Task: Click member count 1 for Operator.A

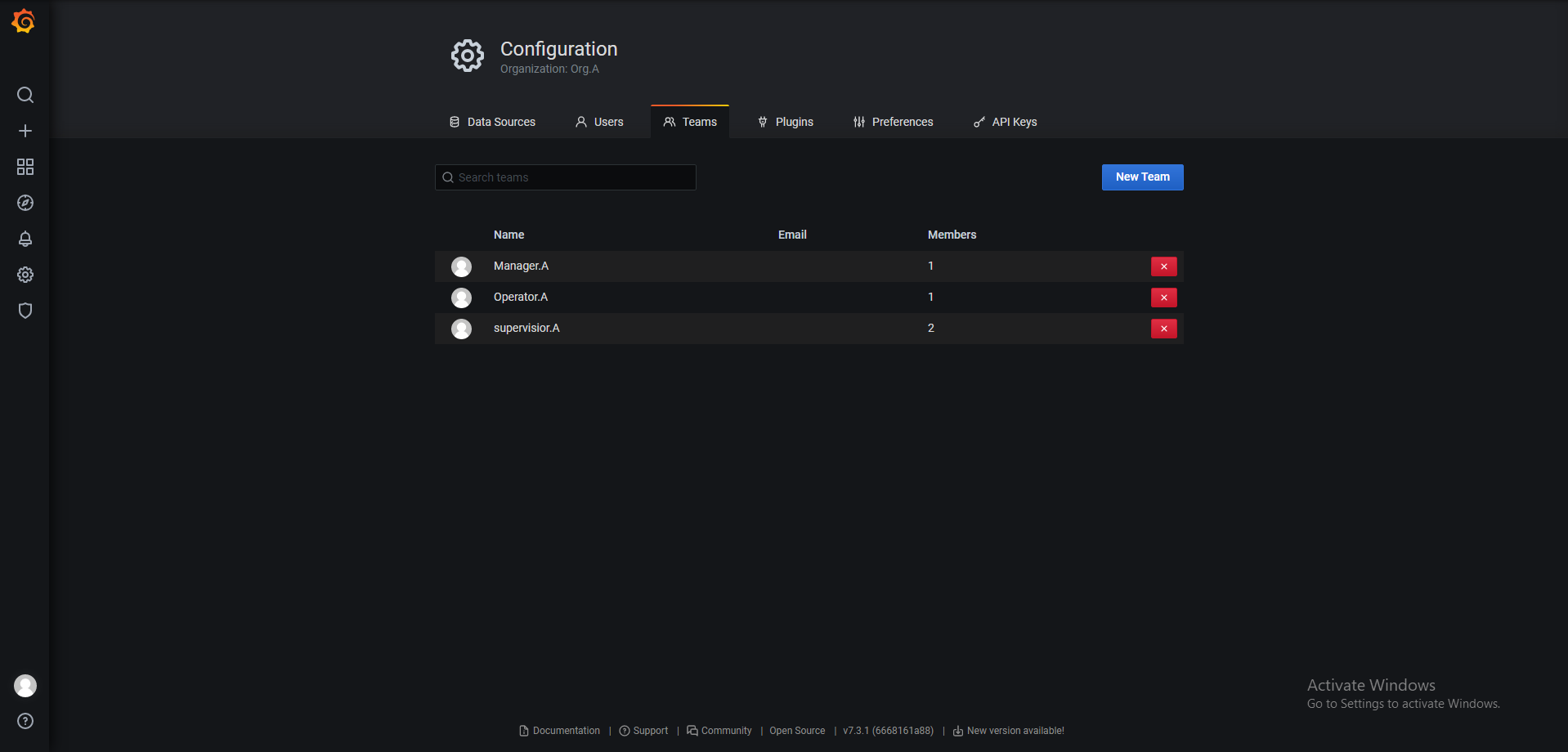Action: (x=930, y=298)
